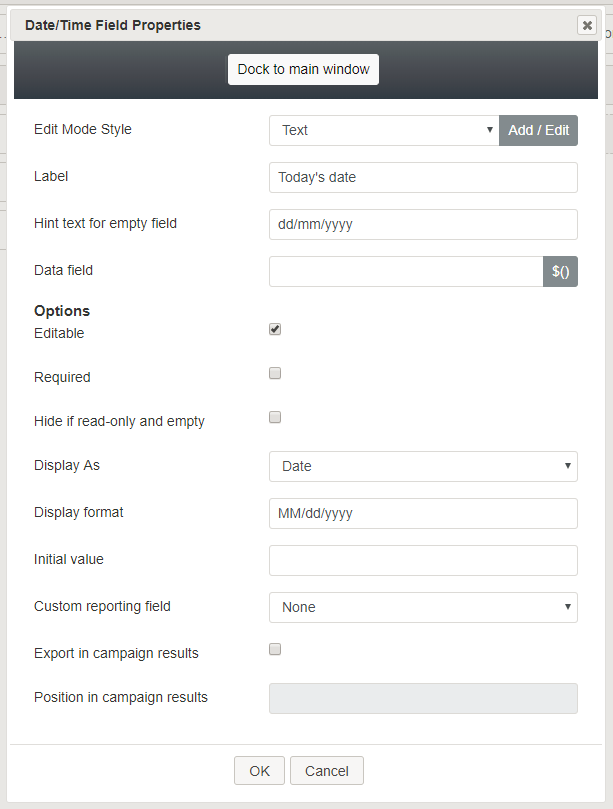Focus the Hint text for empty field input
The width and height of the screenshot is (613, 809).
(x=423, y=224)
